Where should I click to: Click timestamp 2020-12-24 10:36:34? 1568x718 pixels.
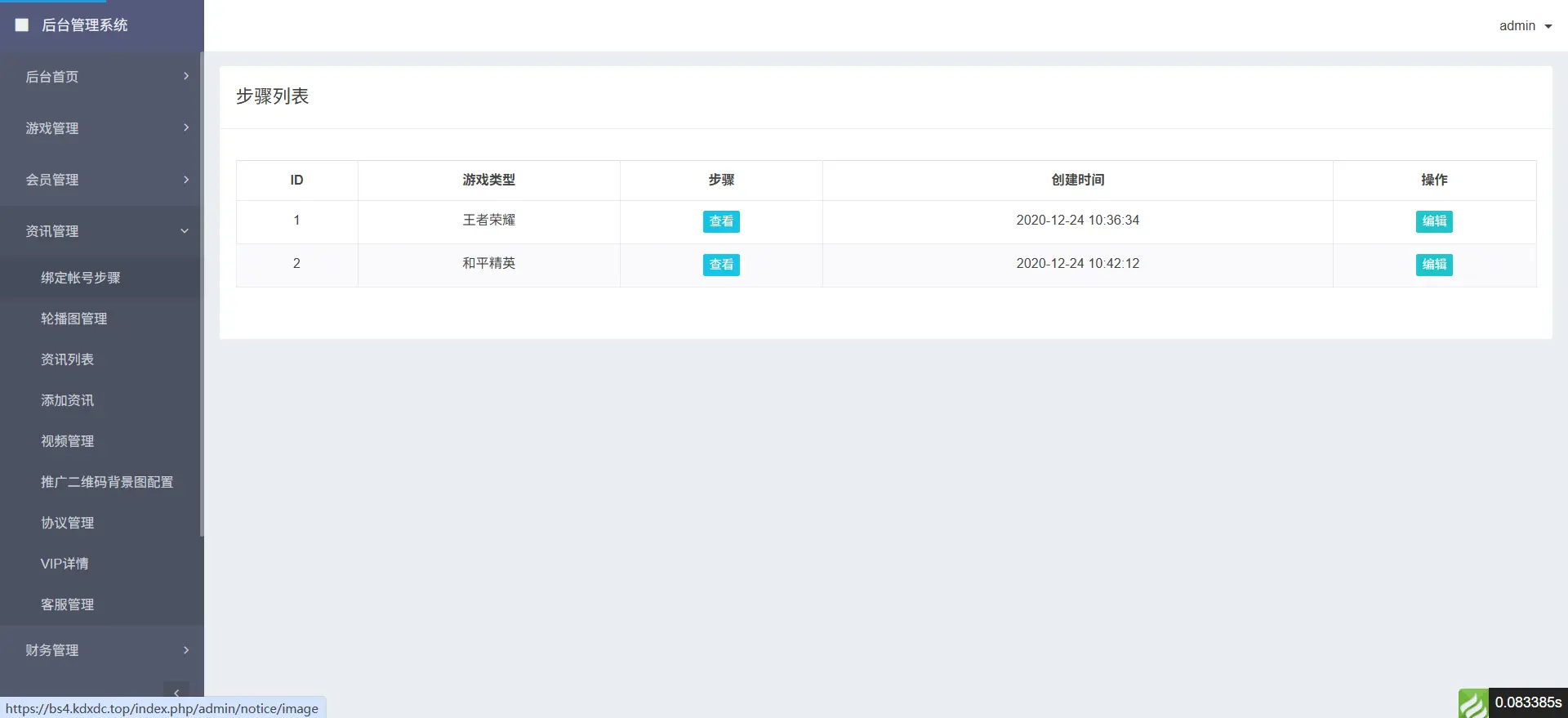coord(1077,220)
